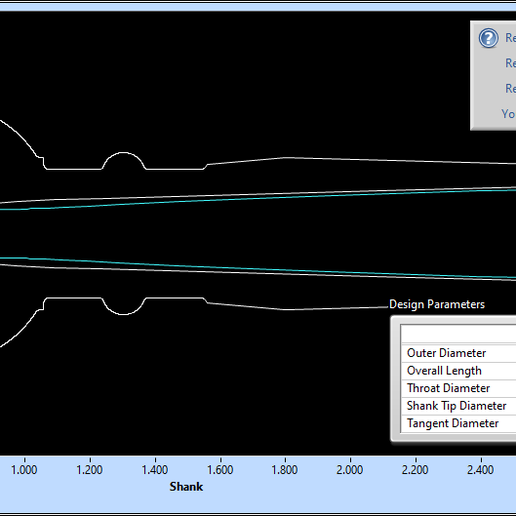
Task: Select the Overall Length parameter row
Action: click(x=458, y=371)
